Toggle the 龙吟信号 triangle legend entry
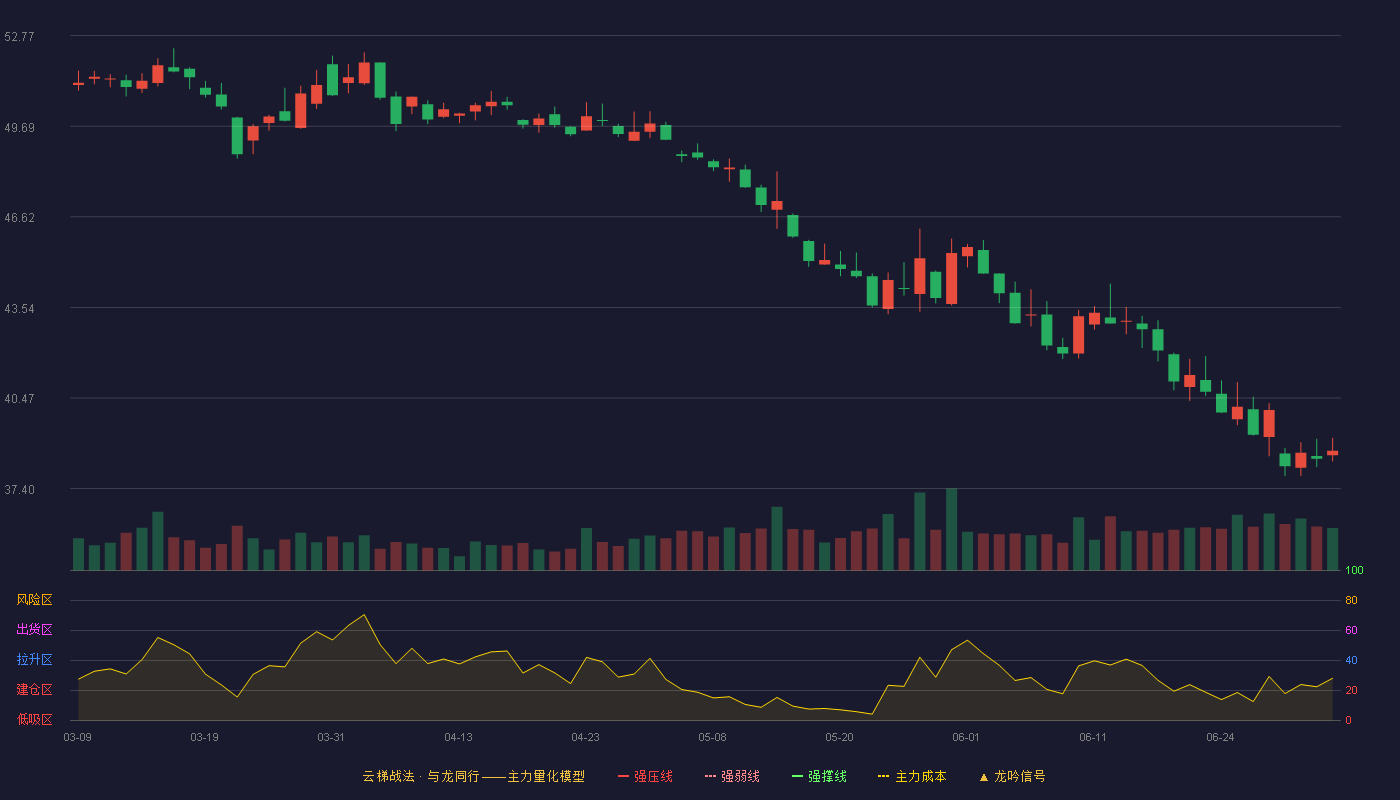Screen dimensions: 1400x800 pyautogui.click(x=1011, y=776)
